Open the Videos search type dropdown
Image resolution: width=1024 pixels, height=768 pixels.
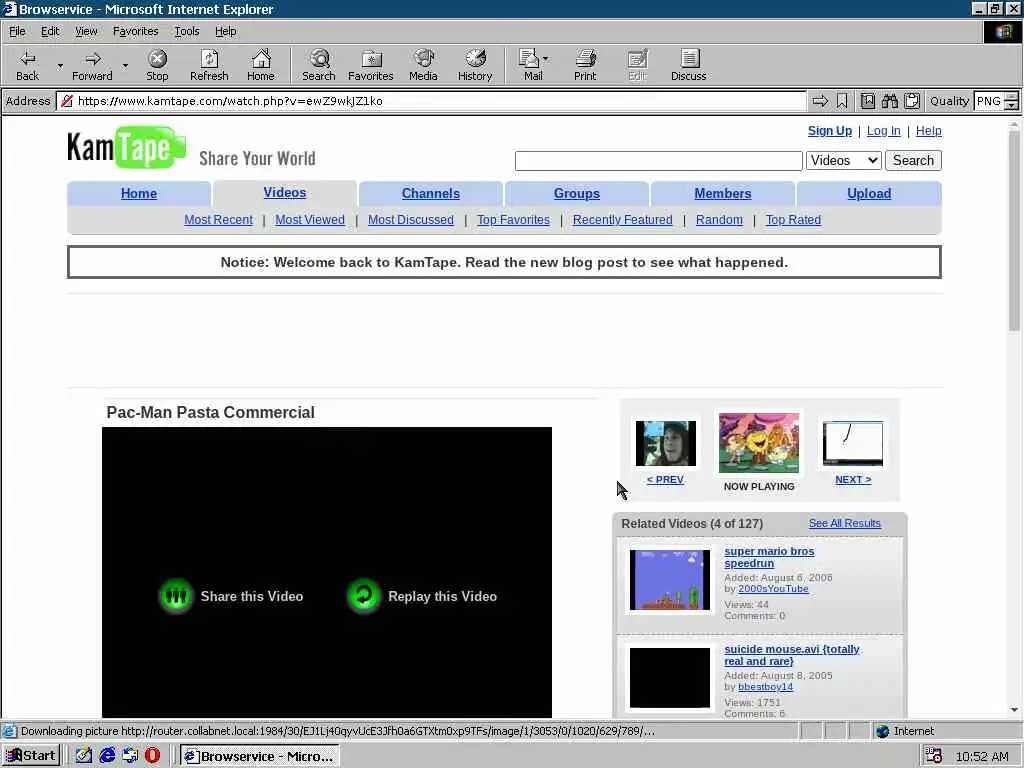click(844, 160)
